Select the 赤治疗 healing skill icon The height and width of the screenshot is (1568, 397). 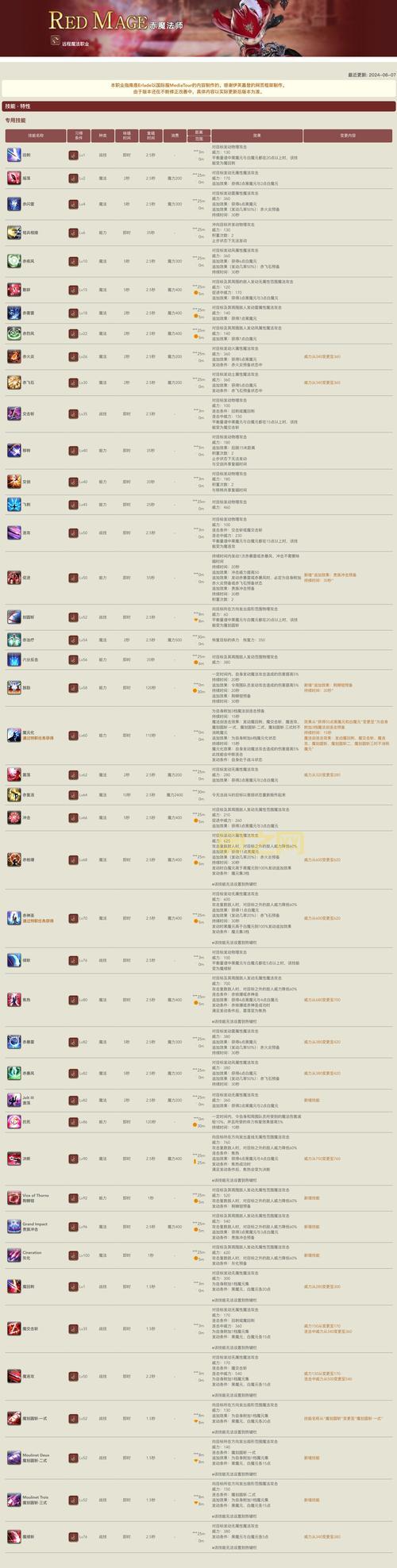(x=14, y=639)
